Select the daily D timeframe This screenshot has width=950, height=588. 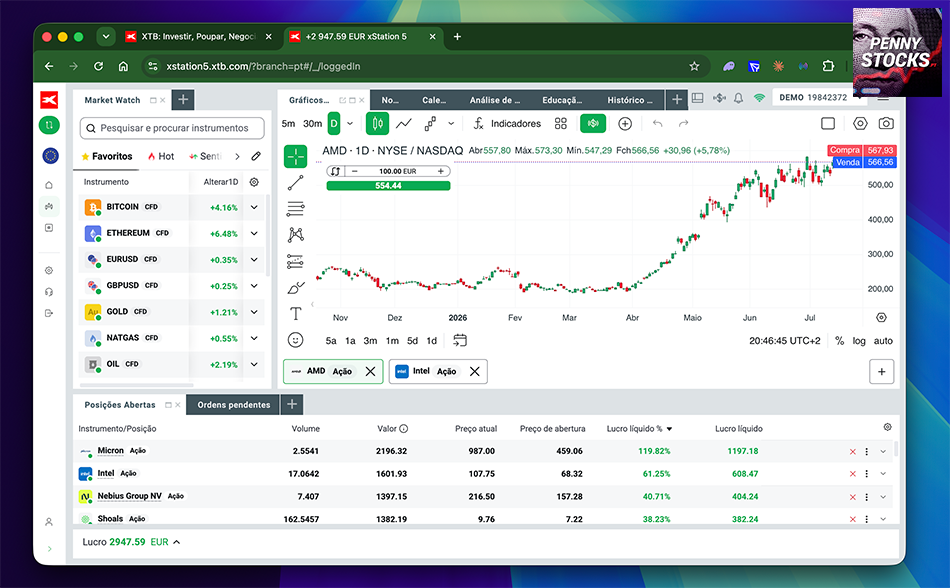click(334, 124)
